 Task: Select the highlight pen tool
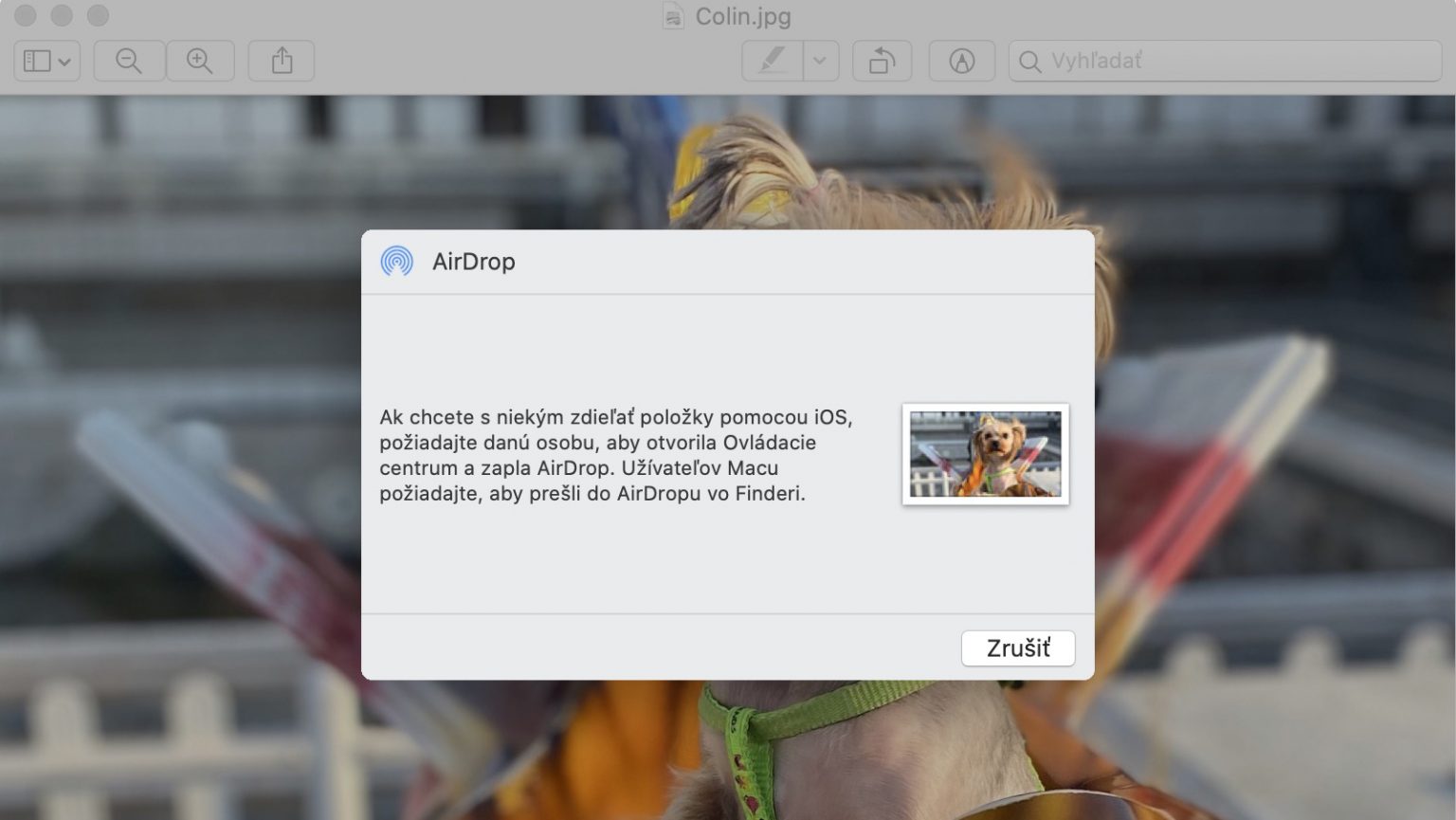773,61
